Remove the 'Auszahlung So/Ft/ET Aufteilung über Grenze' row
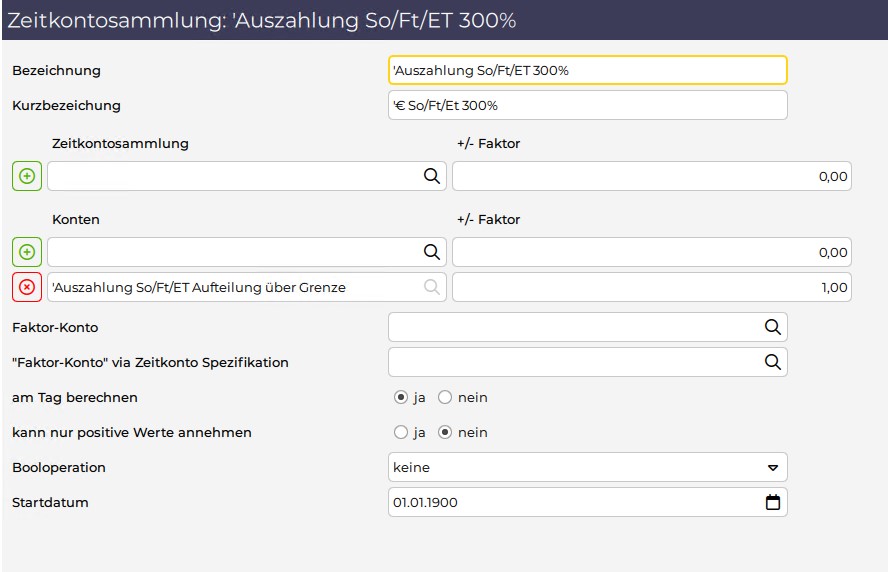The height and width of the screenshot is (572, 888). 27,287
